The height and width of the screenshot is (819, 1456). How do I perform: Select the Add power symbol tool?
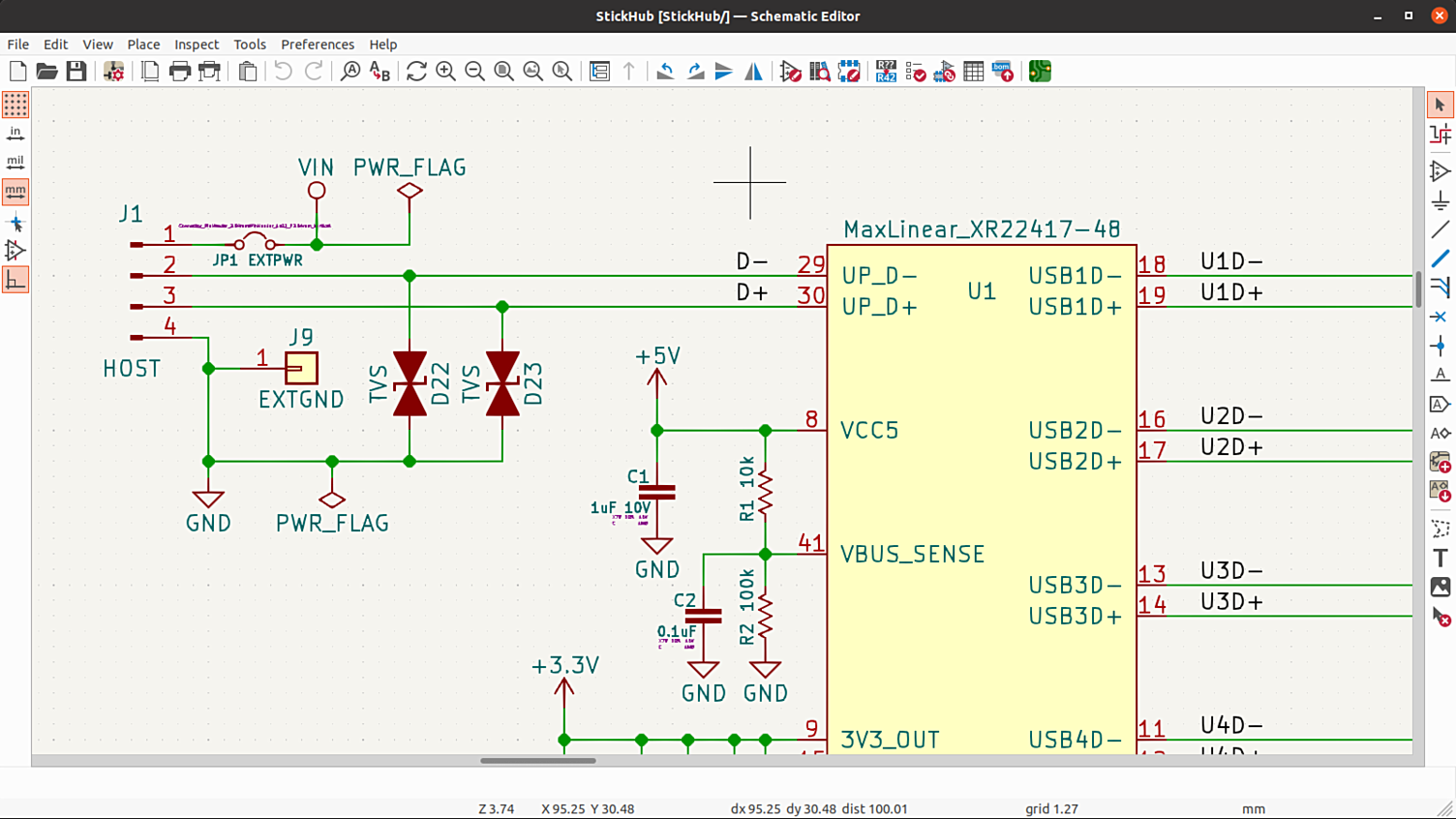1440,201
